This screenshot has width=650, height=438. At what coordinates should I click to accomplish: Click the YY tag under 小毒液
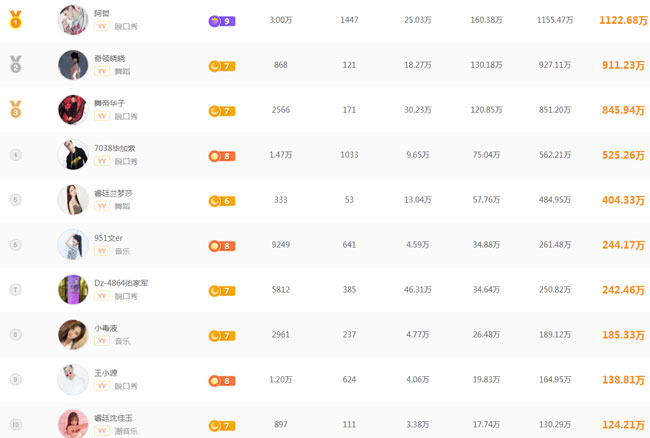[x=102, y=341]
